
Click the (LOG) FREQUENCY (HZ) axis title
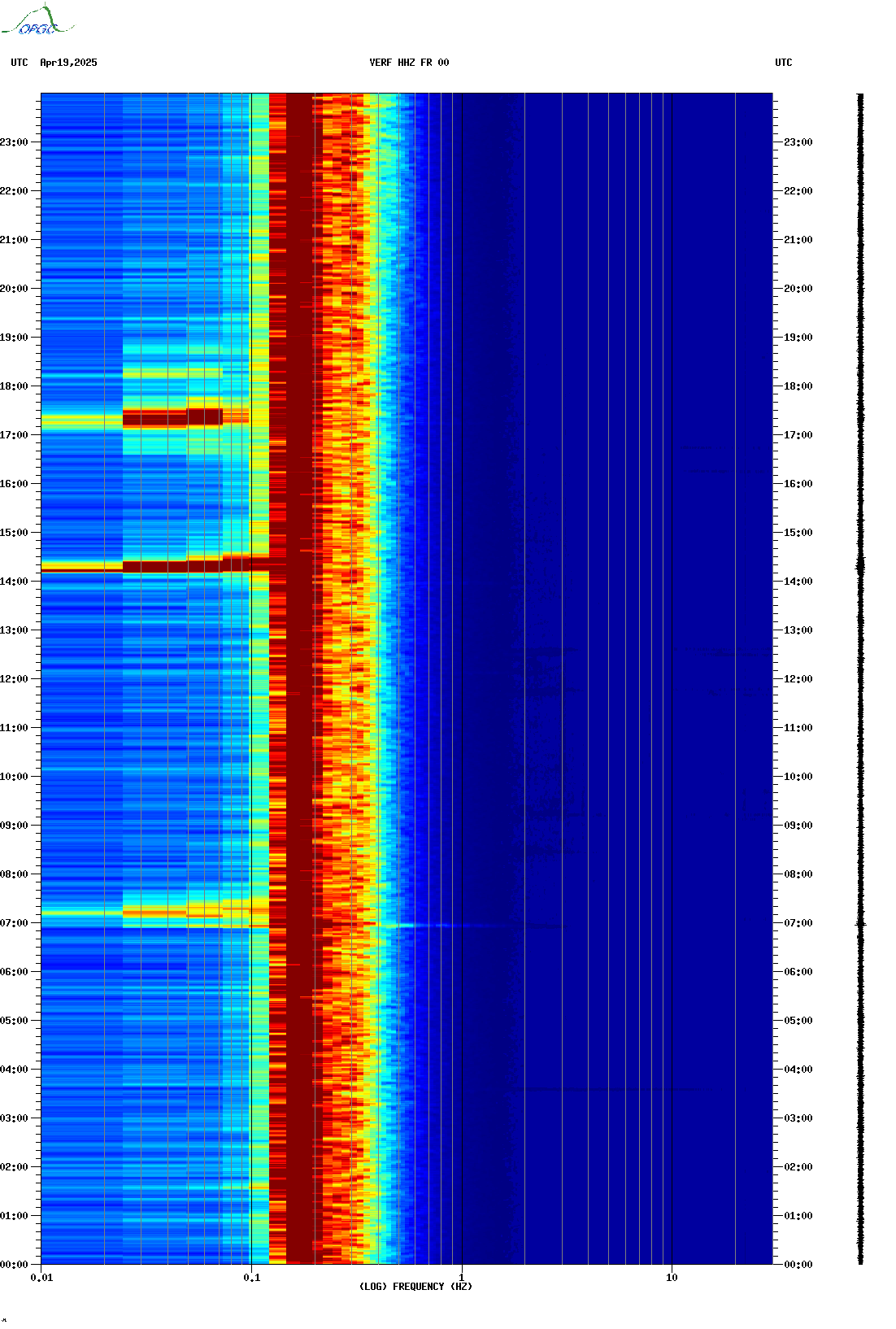click(415, 1287)
